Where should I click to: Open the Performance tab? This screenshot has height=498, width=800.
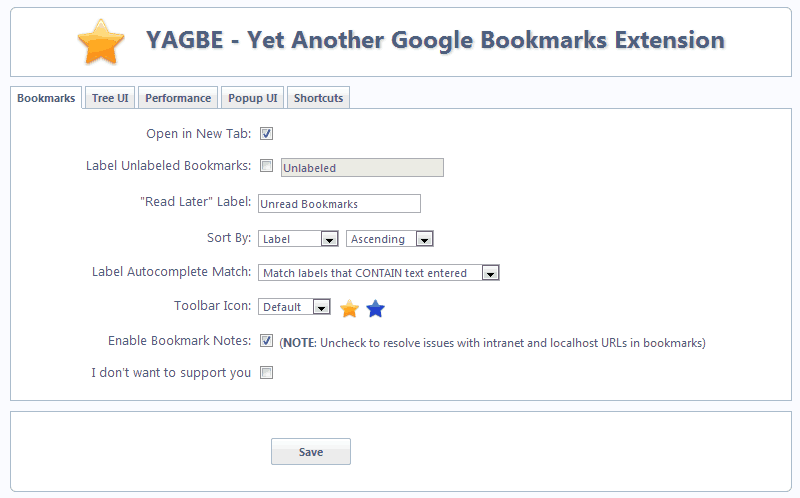tap(178, 98)
